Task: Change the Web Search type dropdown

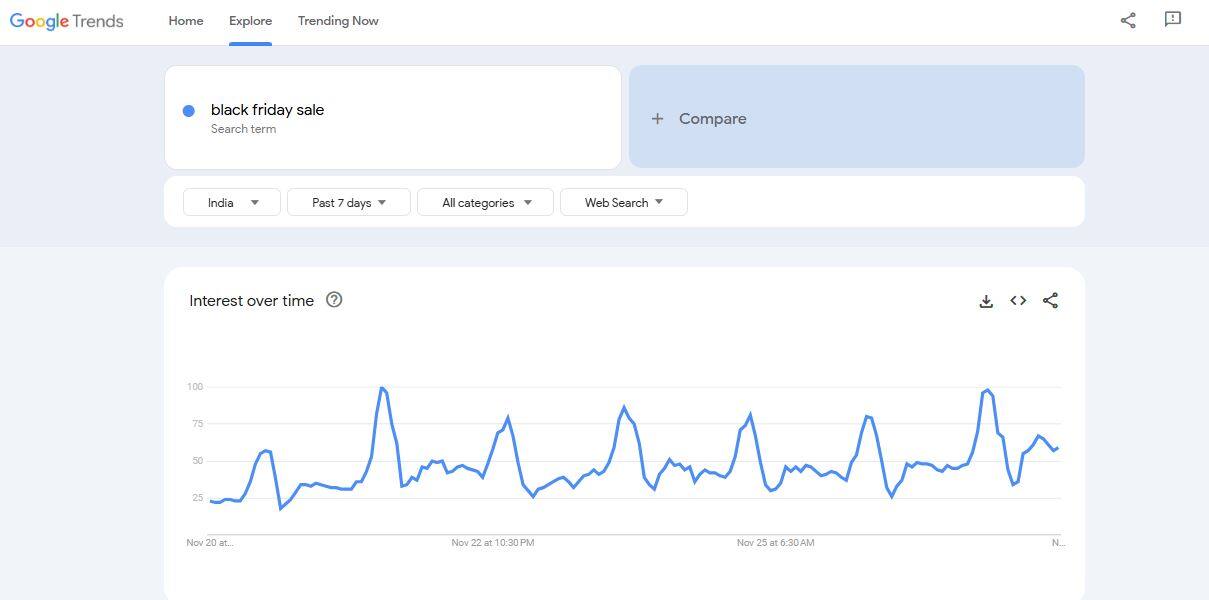Action: [x=623, y=202]
